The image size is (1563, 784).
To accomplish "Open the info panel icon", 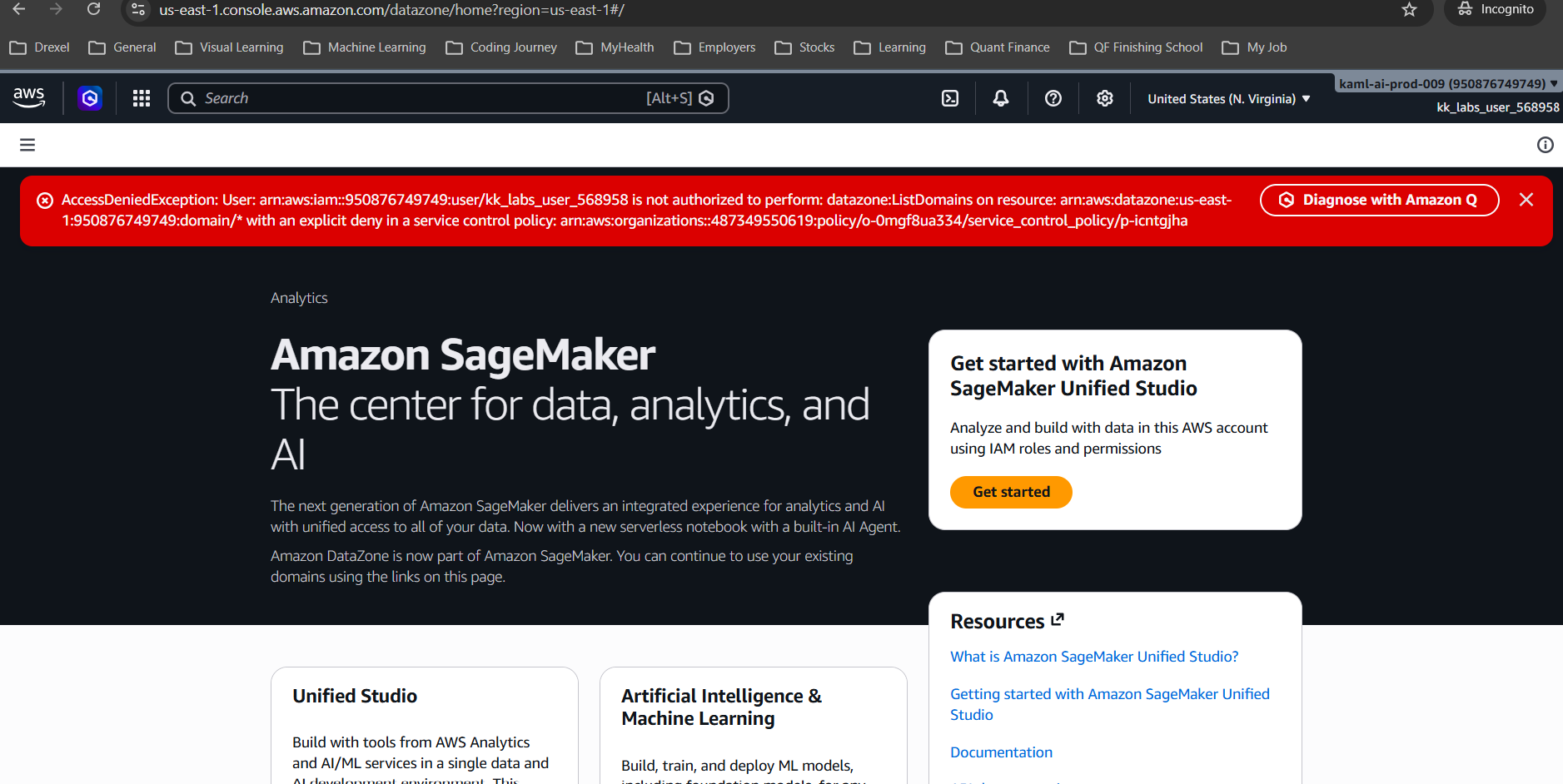I will click(1546, 145).
